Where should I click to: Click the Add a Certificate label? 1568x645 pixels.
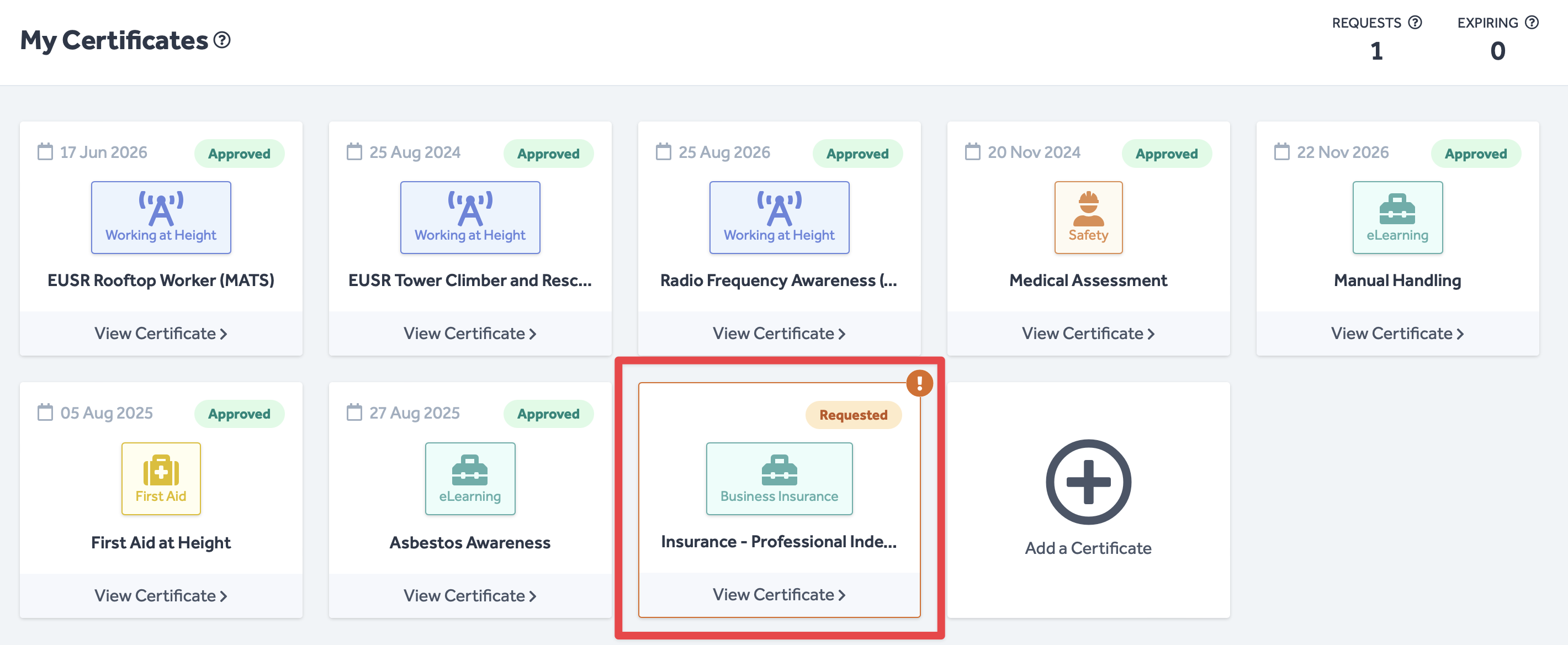point(1088,548)
